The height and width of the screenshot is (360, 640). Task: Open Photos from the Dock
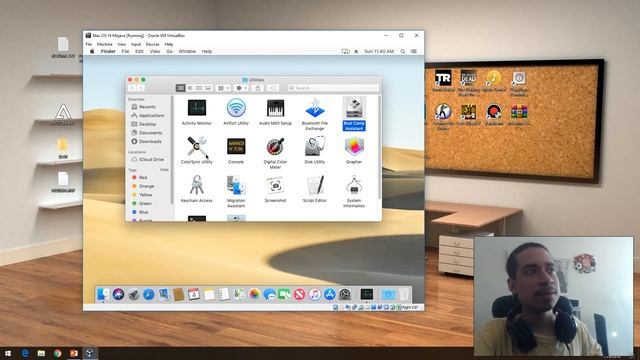point(254,294)
